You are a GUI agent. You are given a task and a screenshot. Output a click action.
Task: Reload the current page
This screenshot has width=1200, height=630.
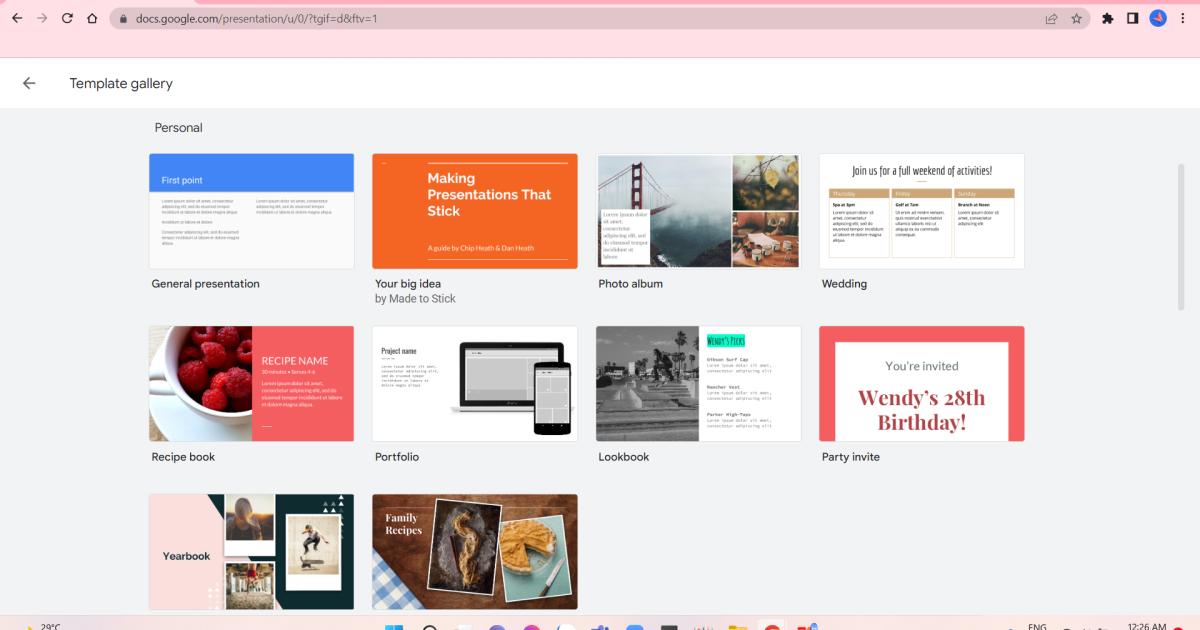click(x=66, y=17)
